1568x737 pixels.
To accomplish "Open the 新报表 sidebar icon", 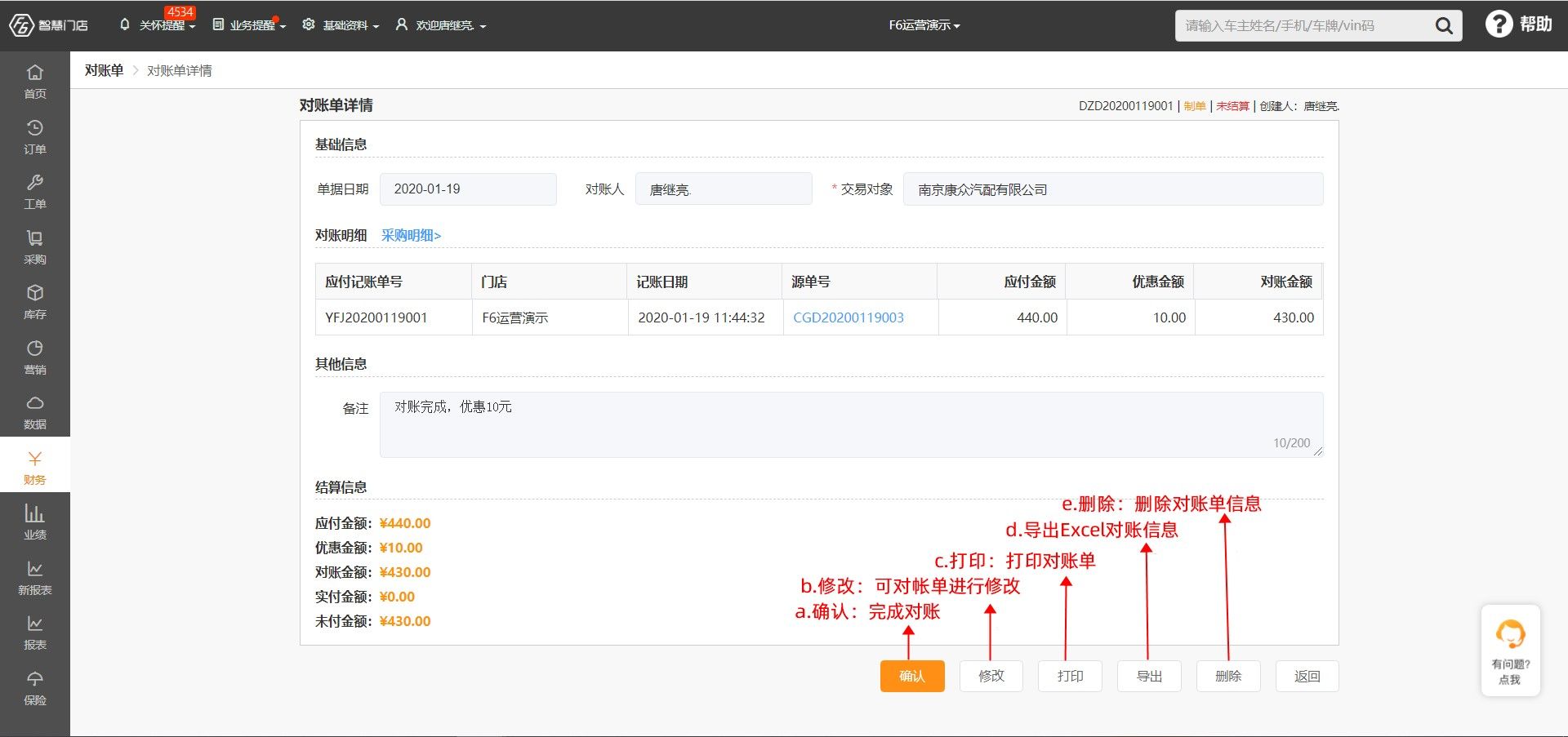I will (35, 568).
